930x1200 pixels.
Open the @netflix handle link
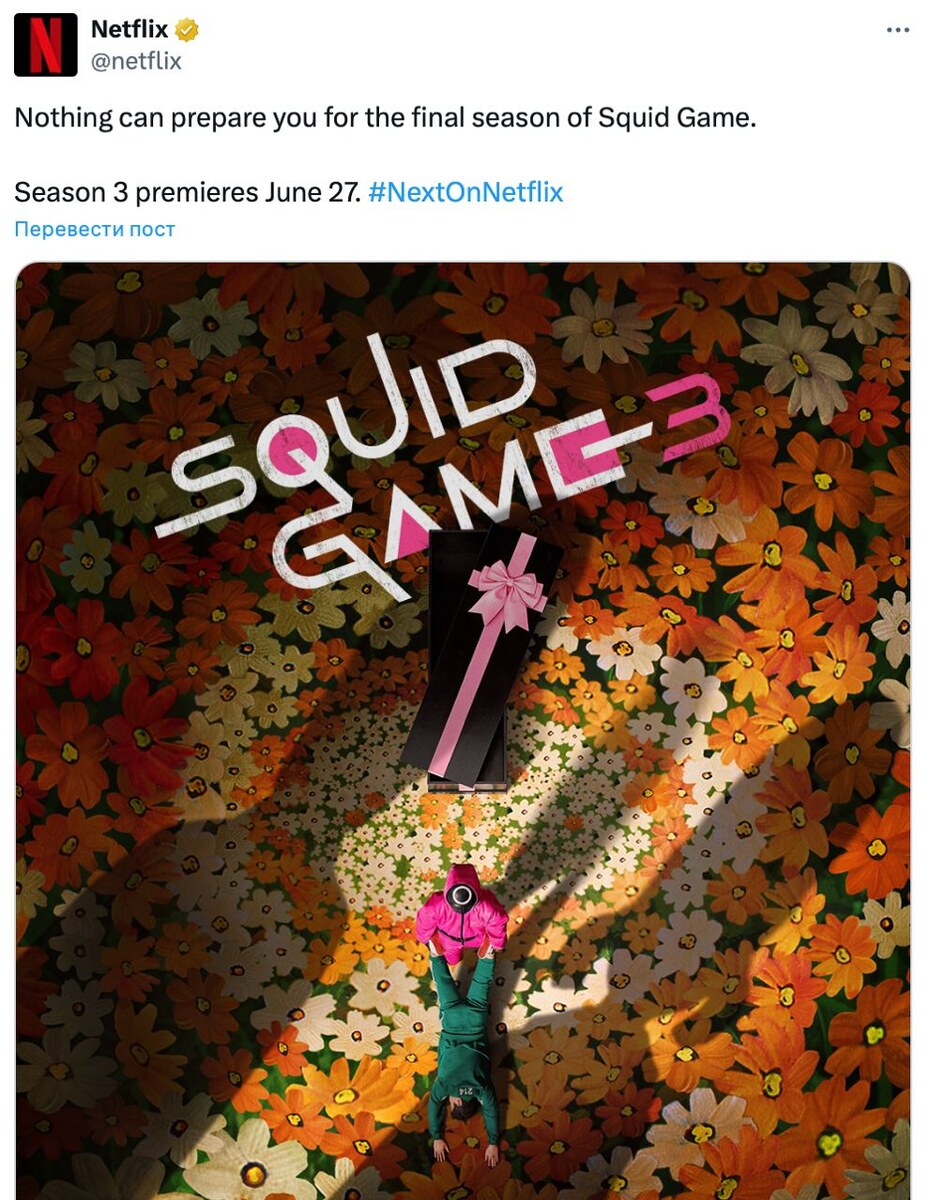pyautogui.click(x=136, y=61)
